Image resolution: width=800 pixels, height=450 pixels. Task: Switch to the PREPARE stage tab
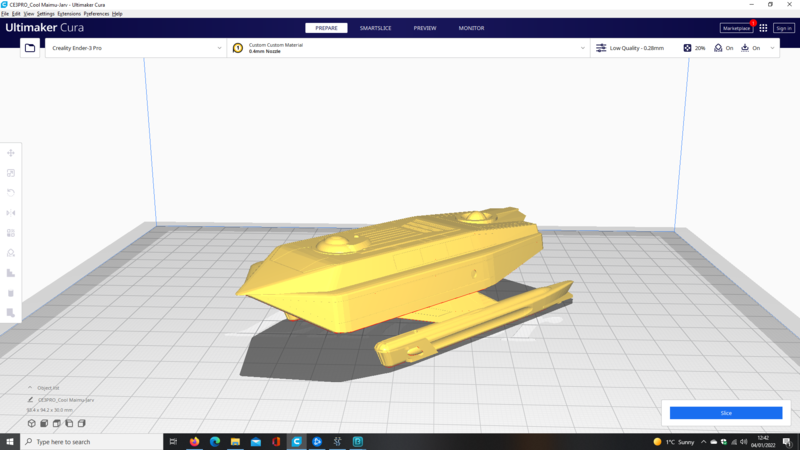(327, 28)
